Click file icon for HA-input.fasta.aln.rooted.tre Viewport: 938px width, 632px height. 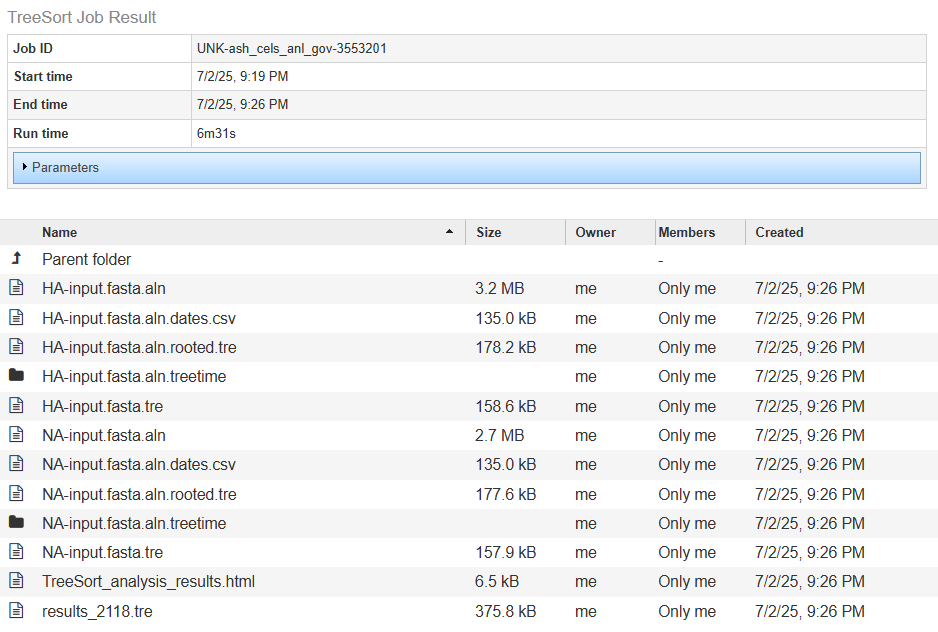click(16, 347)
